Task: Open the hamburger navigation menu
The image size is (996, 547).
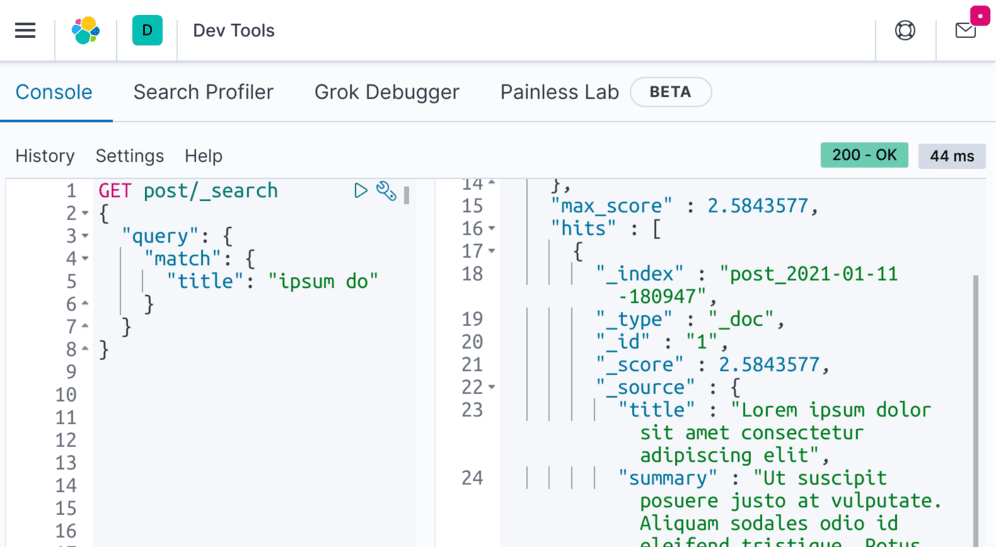Action: [x=25, y=30]
